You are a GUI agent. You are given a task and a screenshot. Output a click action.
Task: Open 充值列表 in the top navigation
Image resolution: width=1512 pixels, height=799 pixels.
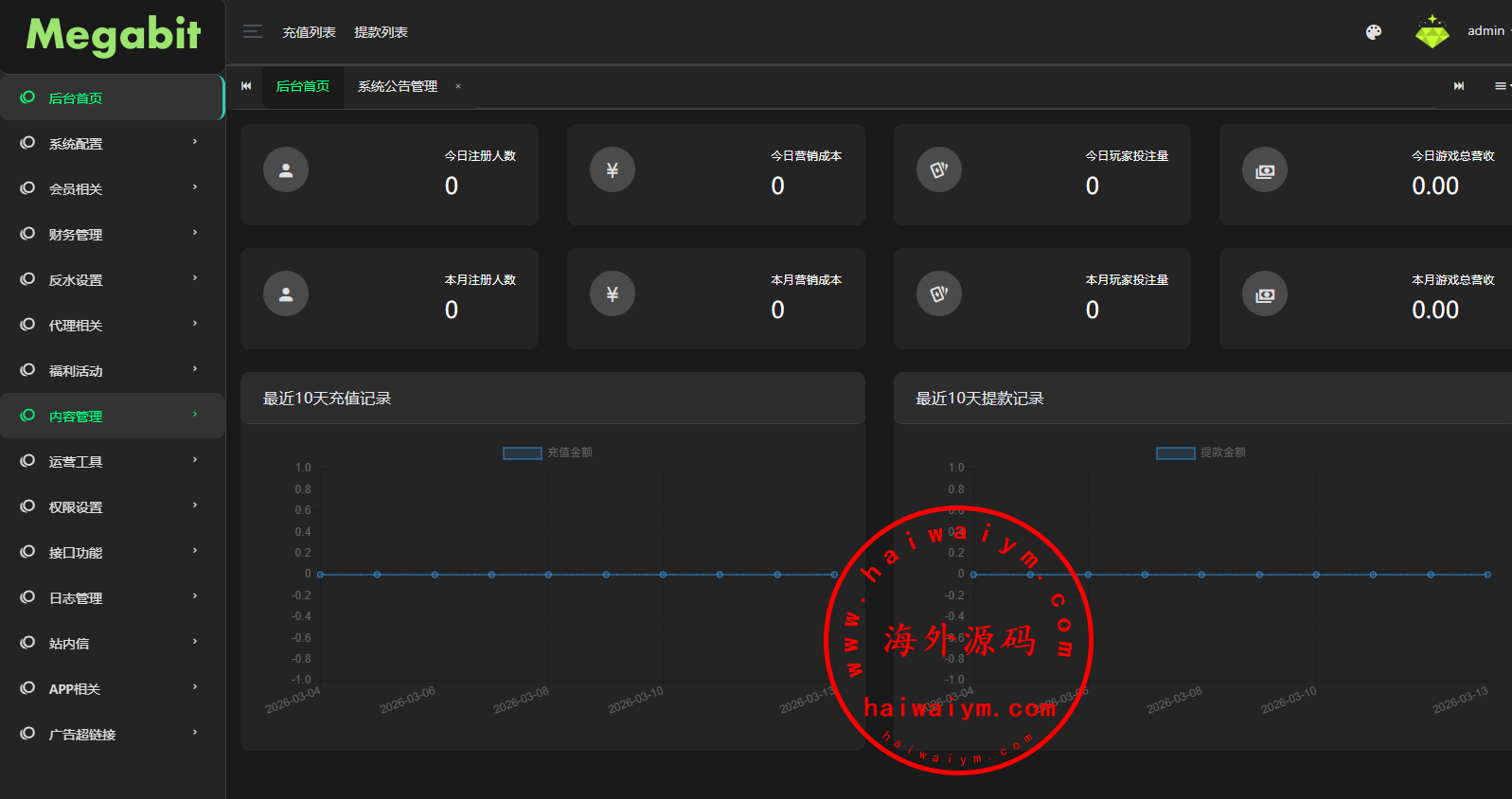point(309,32)
